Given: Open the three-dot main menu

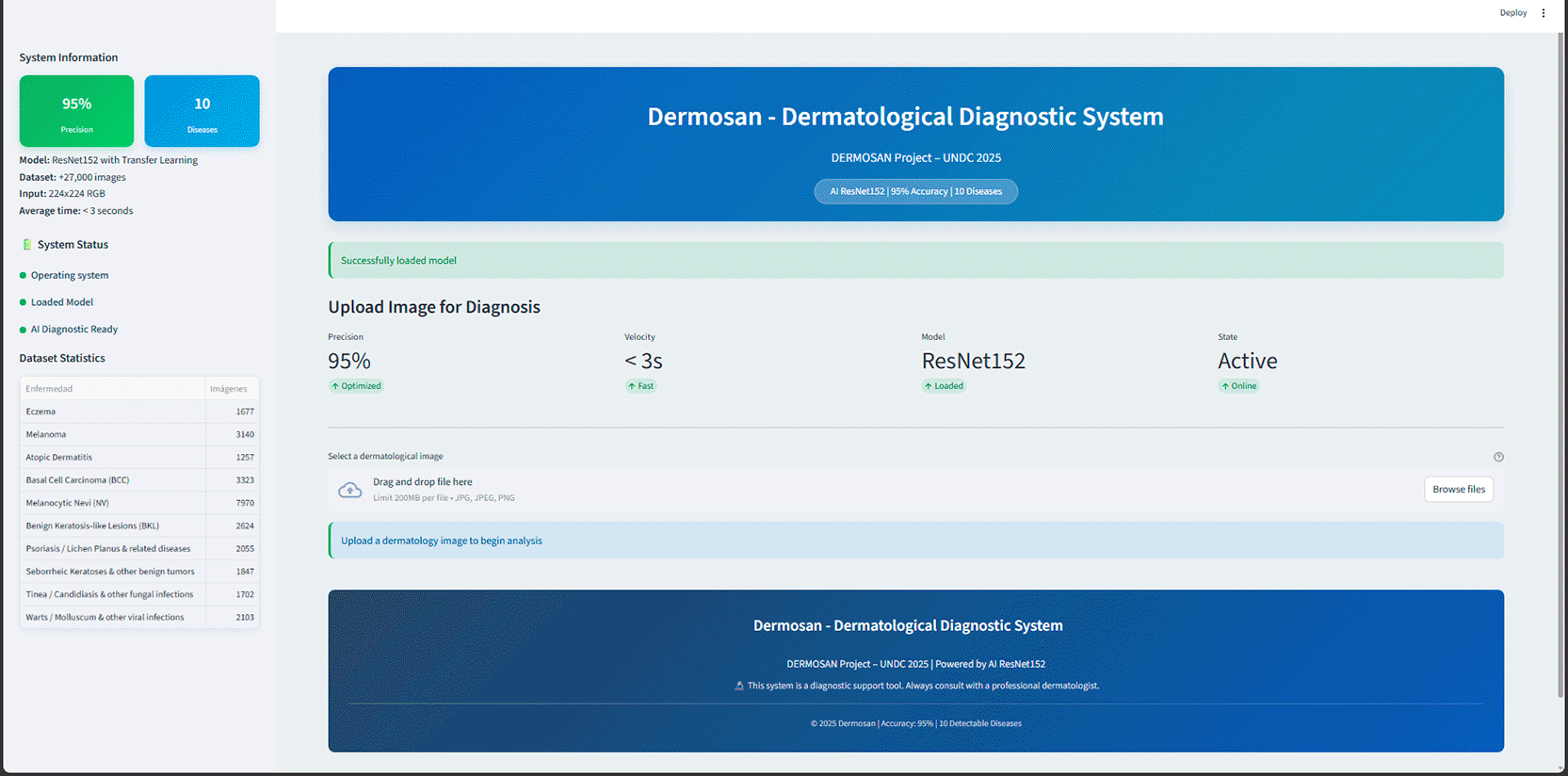Looking at the screenshot, I should (x=1543, y=13).
